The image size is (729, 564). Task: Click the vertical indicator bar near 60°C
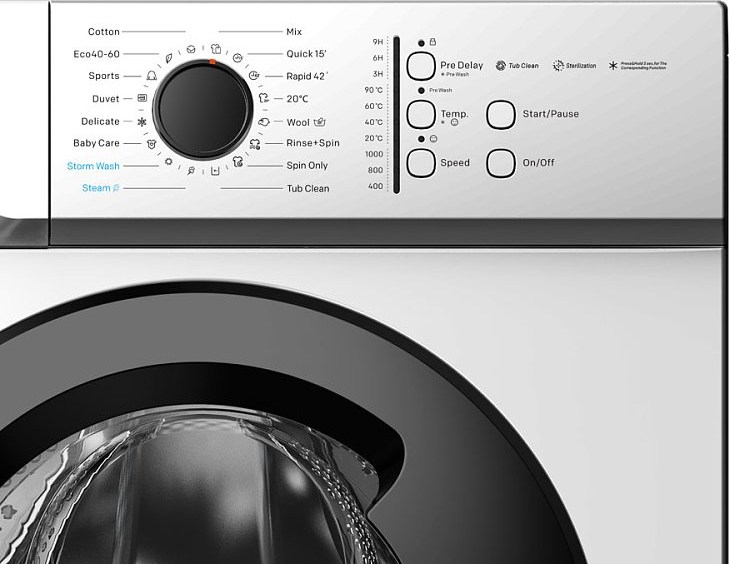395,106
